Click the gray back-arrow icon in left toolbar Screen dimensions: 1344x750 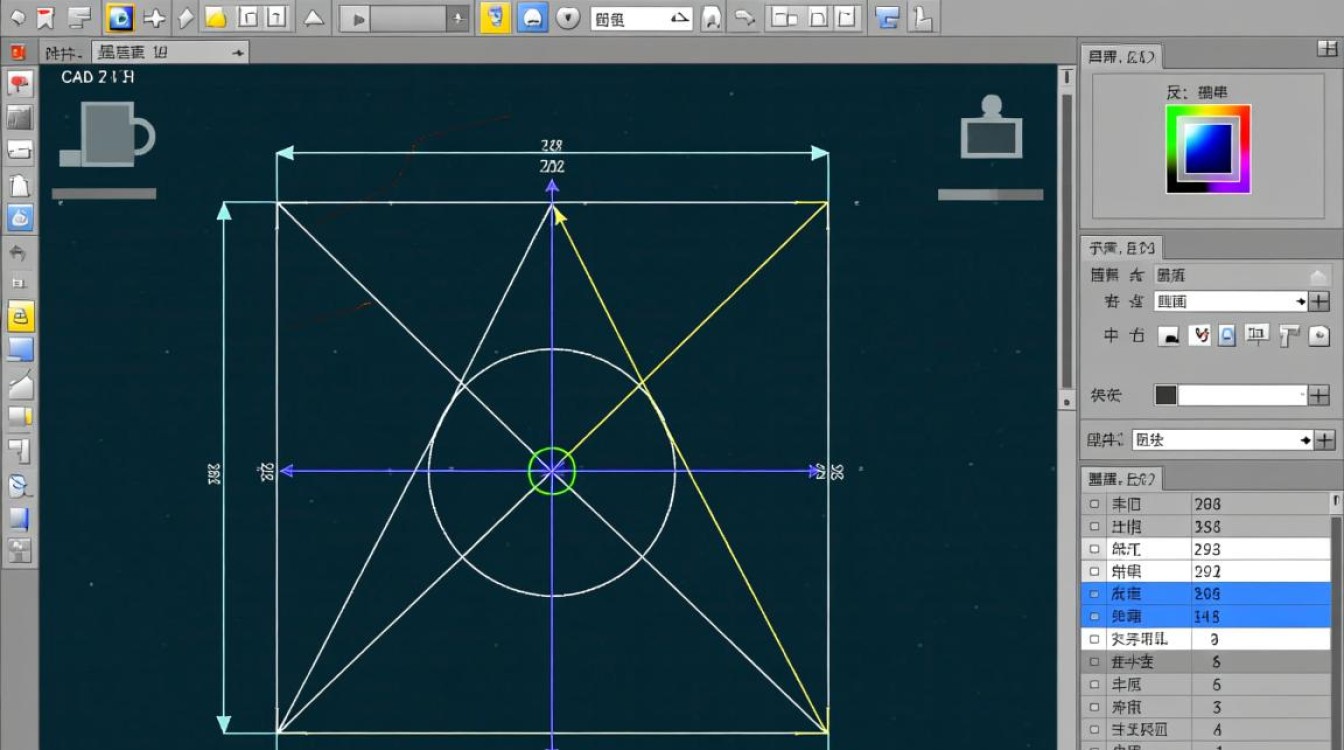click(19, 253)
